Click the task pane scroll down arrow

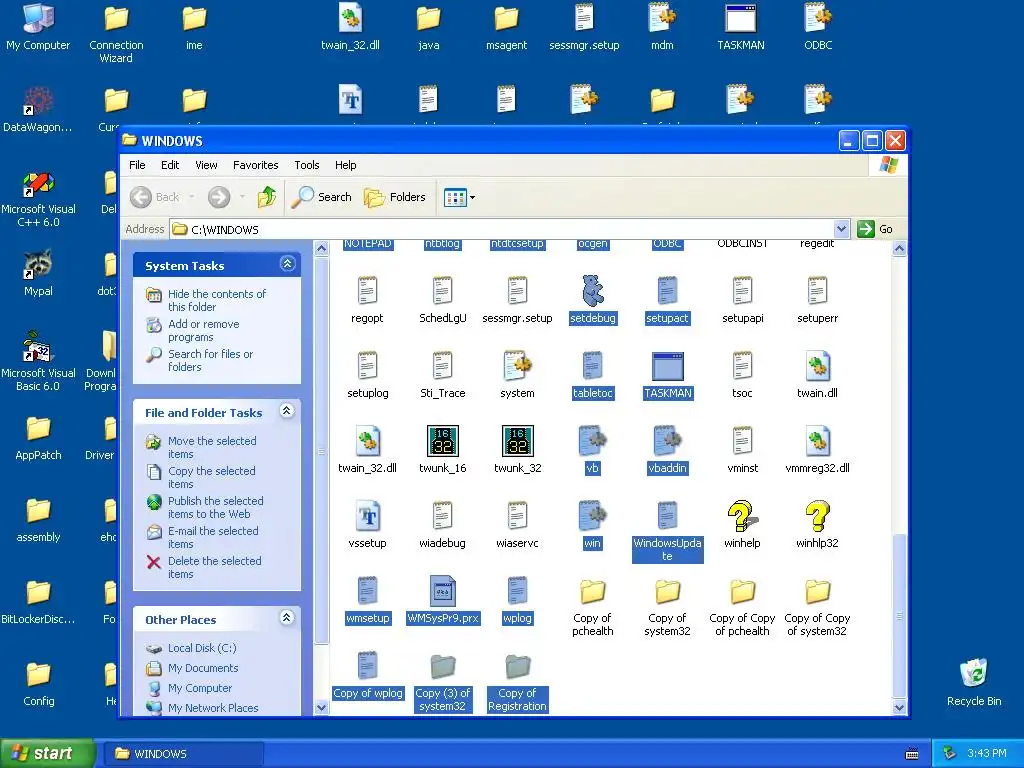coord(321,707)
